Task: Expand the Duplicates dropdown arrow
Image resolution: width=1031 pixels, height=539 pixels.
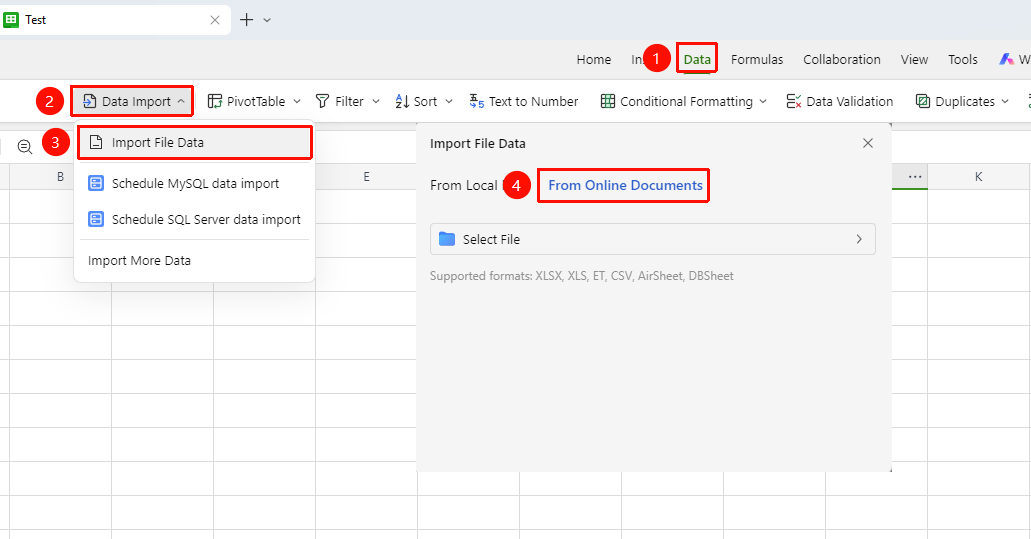Action: pos(1005,101)
